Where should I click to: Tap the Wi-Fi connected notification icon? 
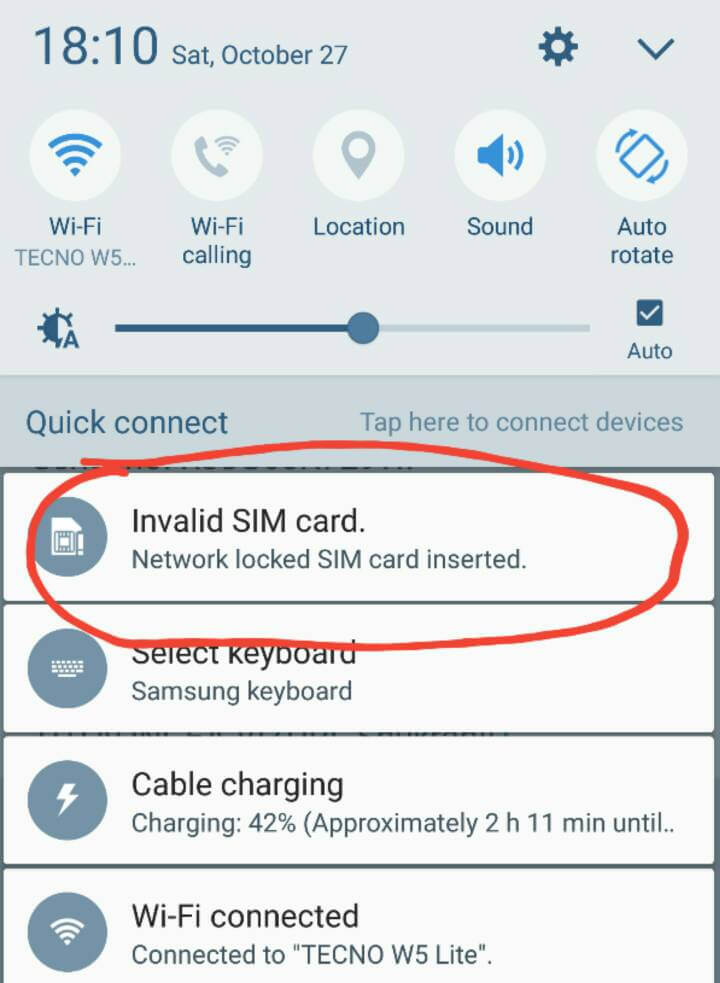68,932
